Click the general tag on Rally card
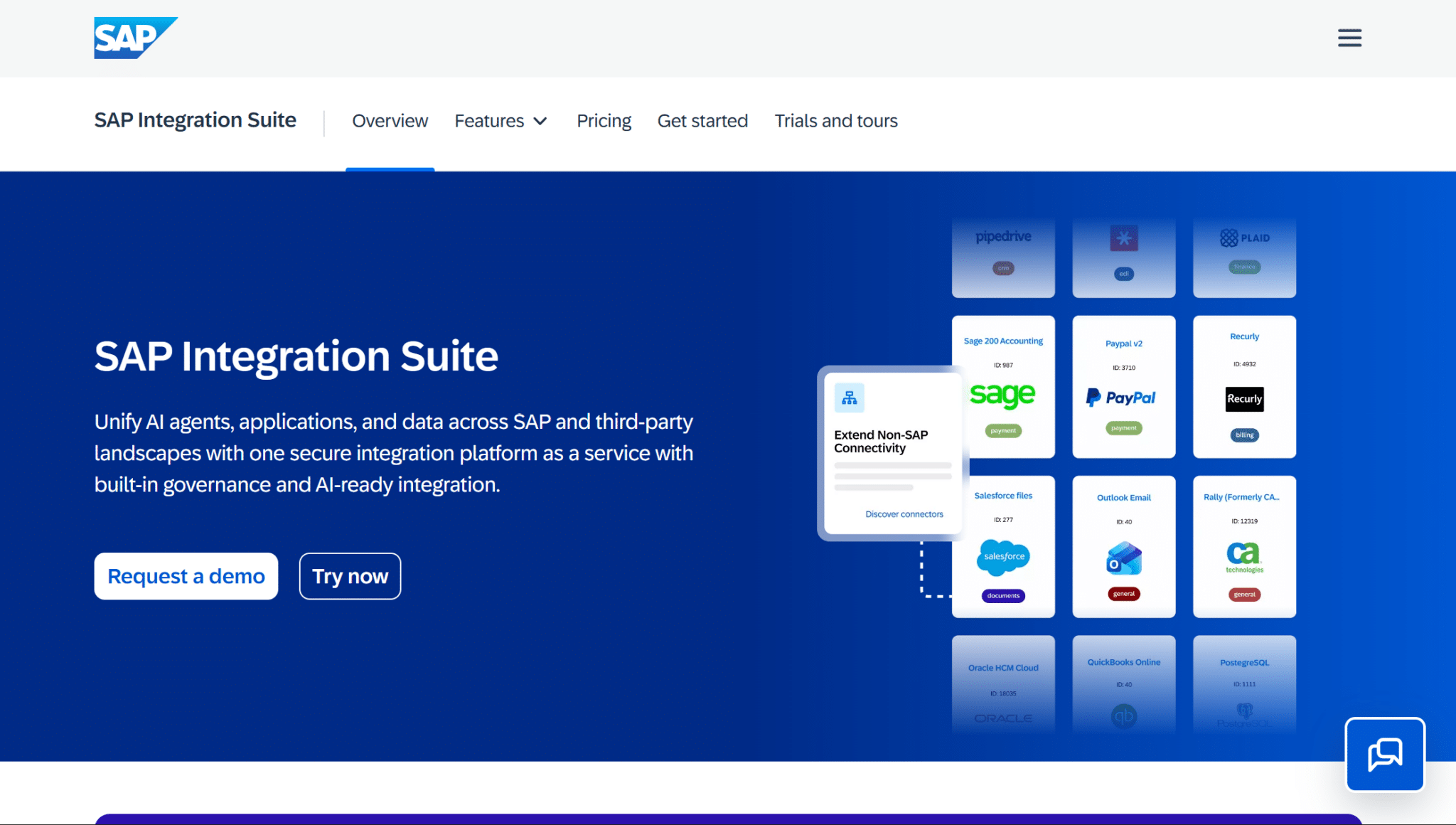Image resolution: width=1456 pixels, height=825 pixels. point(1244,595)
